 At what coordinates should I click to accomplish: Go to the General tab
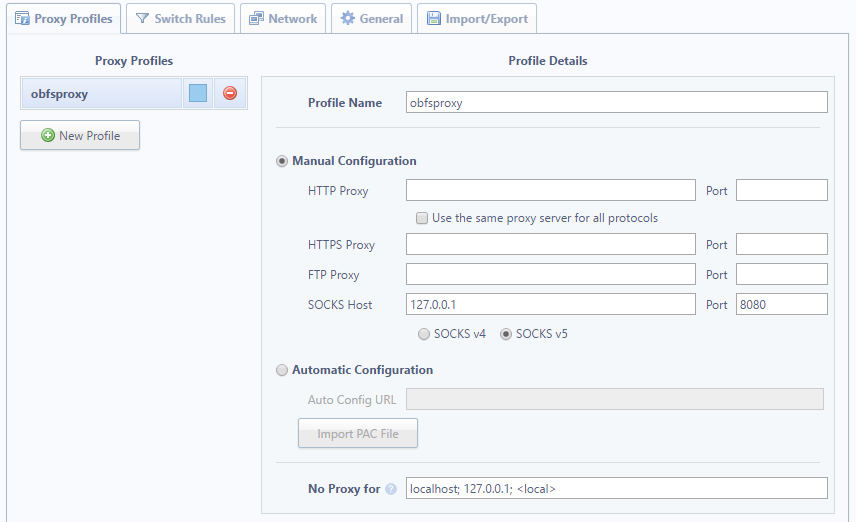point(371,19)
